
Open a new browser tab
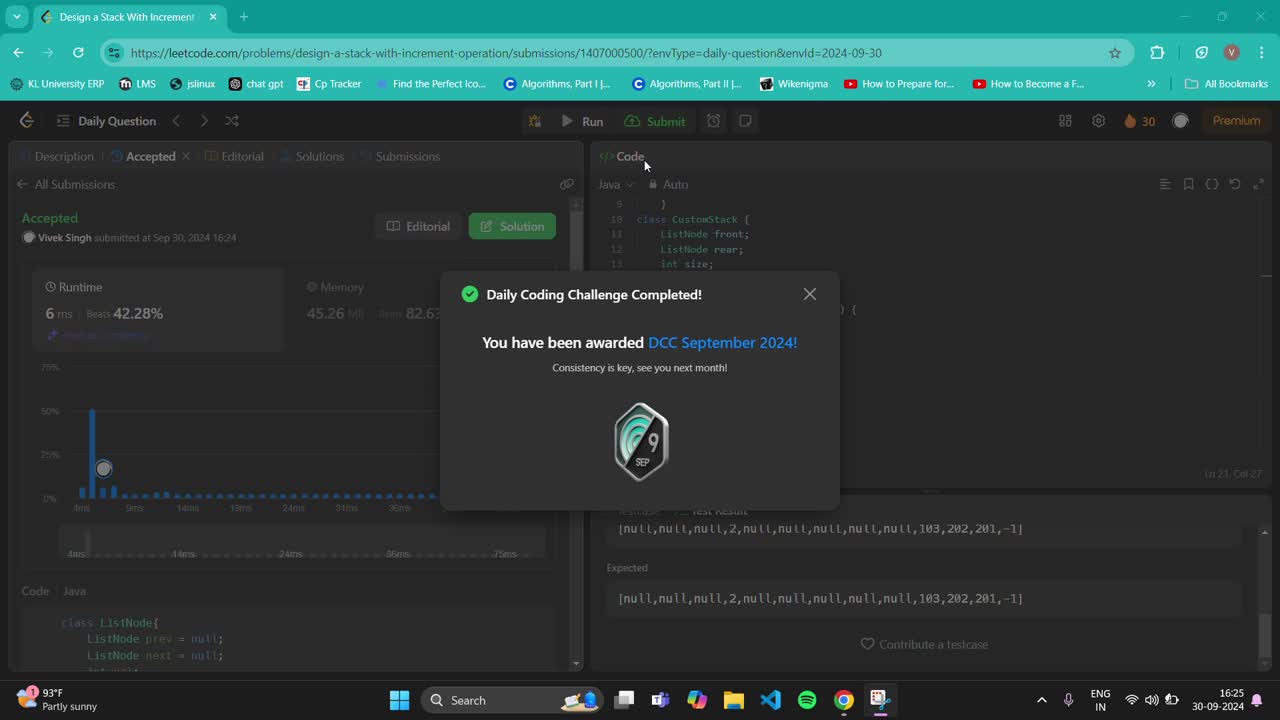tap(243, 17)
